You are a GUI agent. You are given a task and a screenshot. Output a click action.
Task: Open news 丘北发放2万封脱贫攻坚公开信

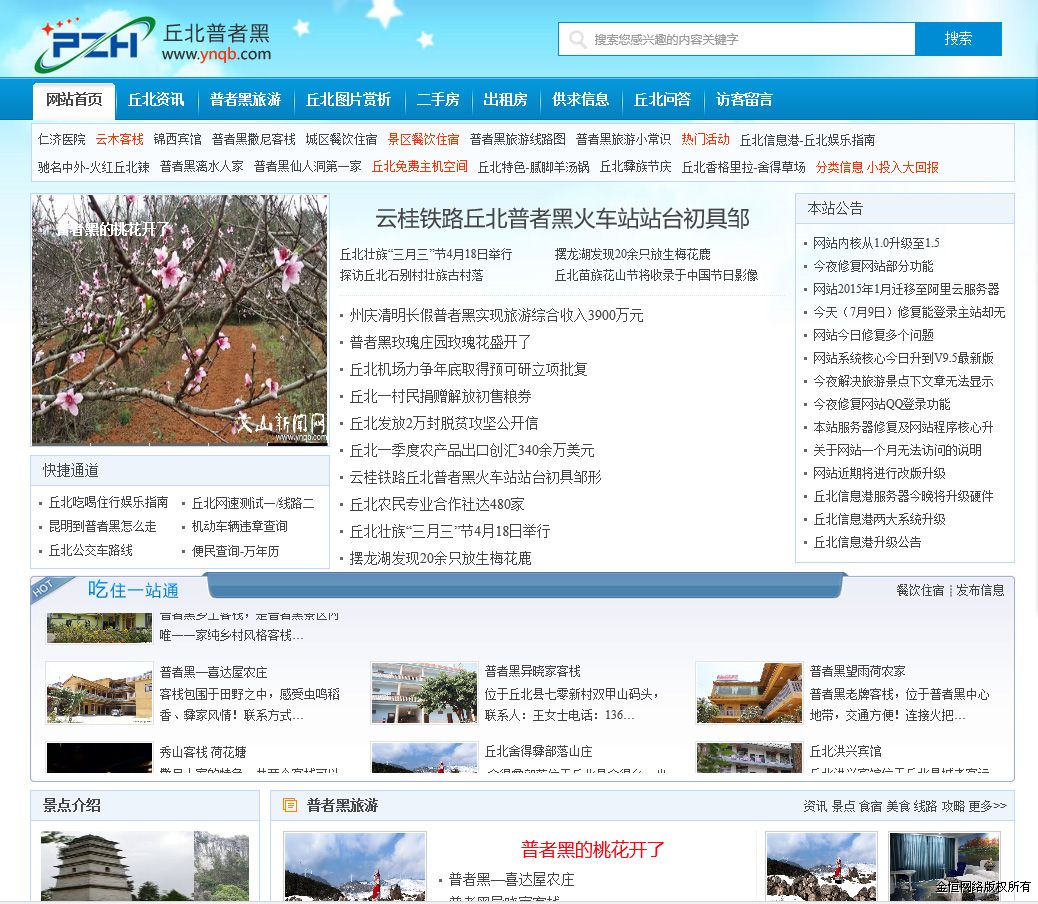[x=444, y=424]
